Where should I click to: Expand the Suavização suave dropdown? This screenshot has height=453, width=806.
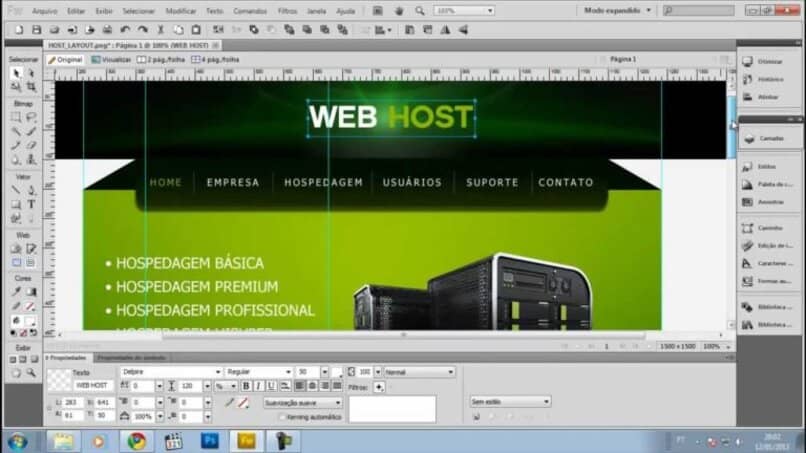[302, 402]
